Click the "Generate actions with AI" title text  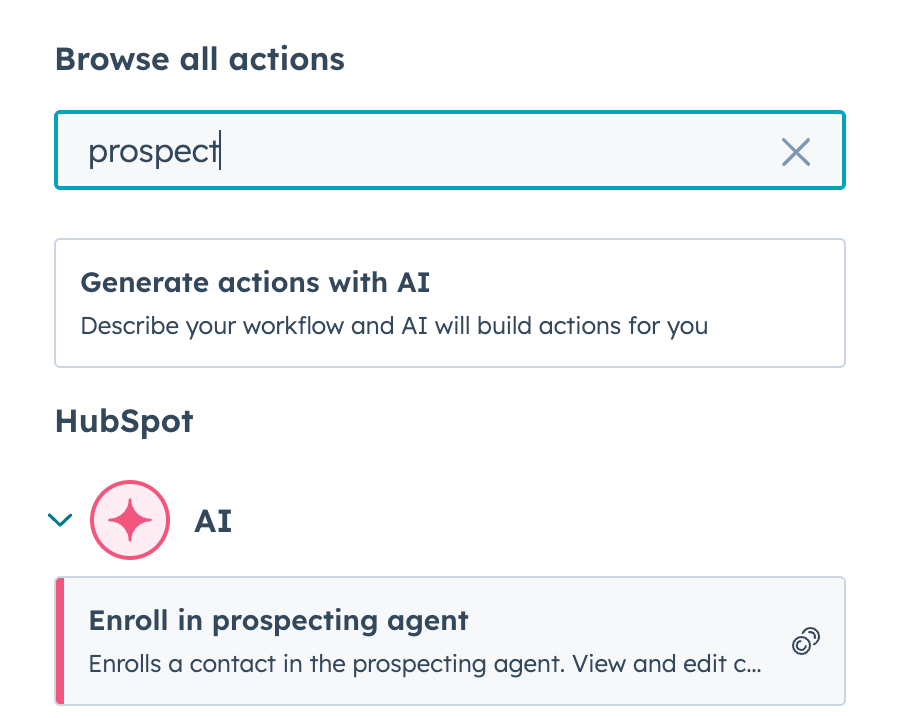[x=255, y=282]
